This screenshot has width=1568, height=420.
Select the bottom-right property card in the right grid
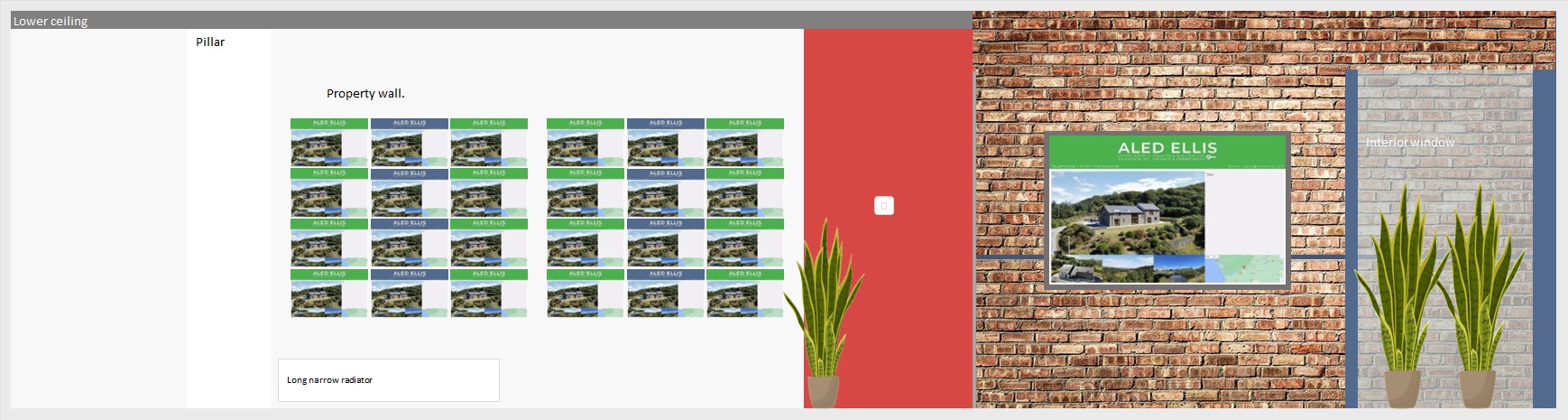744,294
